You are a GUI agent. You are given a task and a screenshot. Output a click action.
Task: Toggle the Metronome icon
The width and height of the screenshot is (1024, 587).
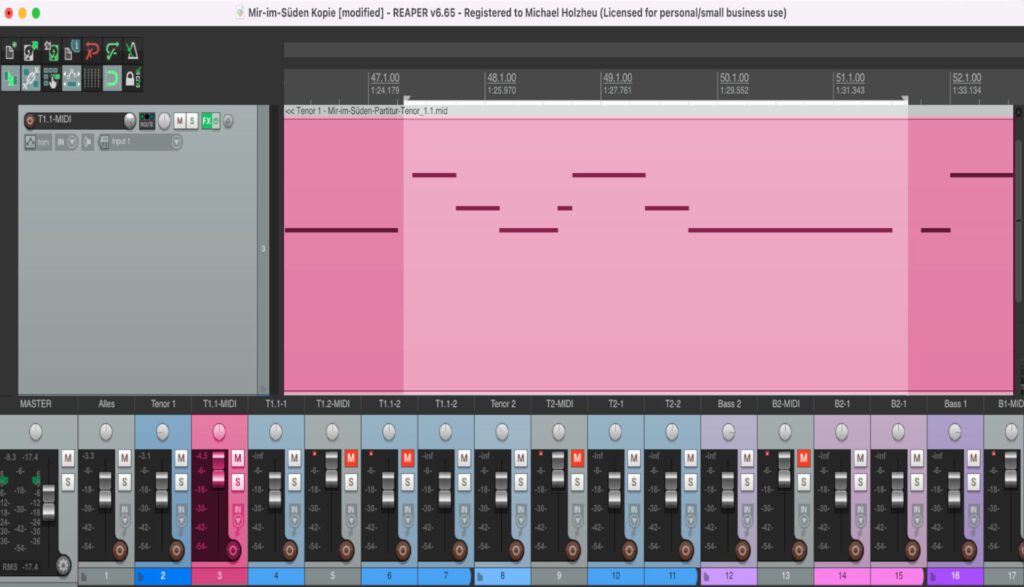coord(132,51)
